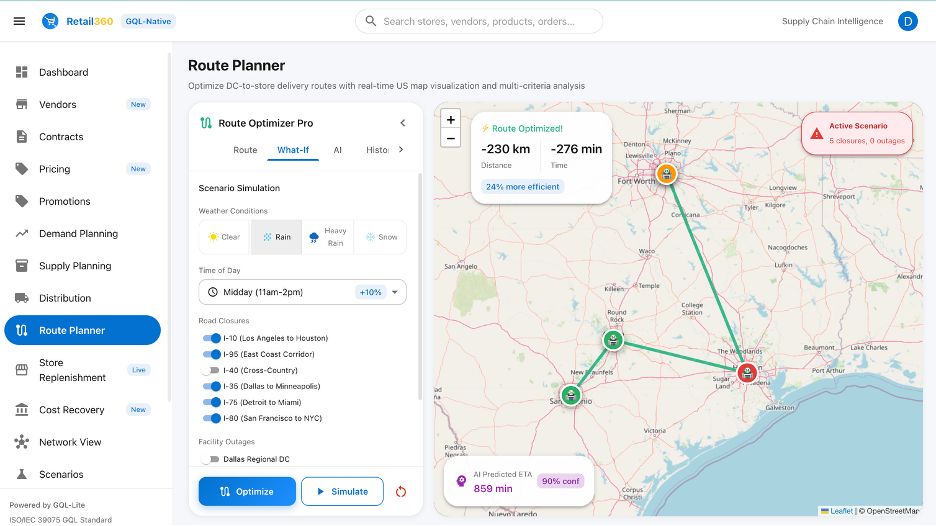
Task: Click the Simulate button
Action: point(342,491)
